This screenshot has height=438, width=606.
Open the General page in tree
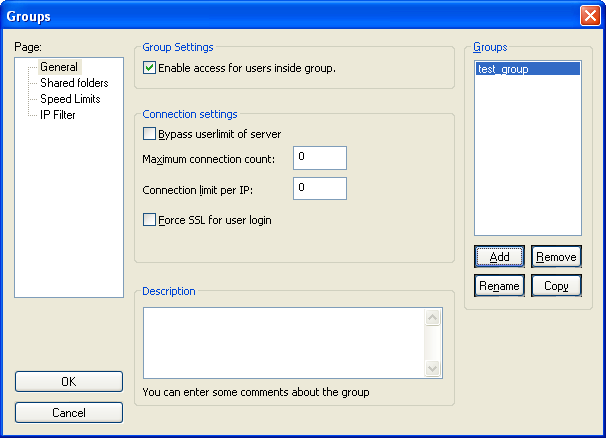(x=59, y=67)
